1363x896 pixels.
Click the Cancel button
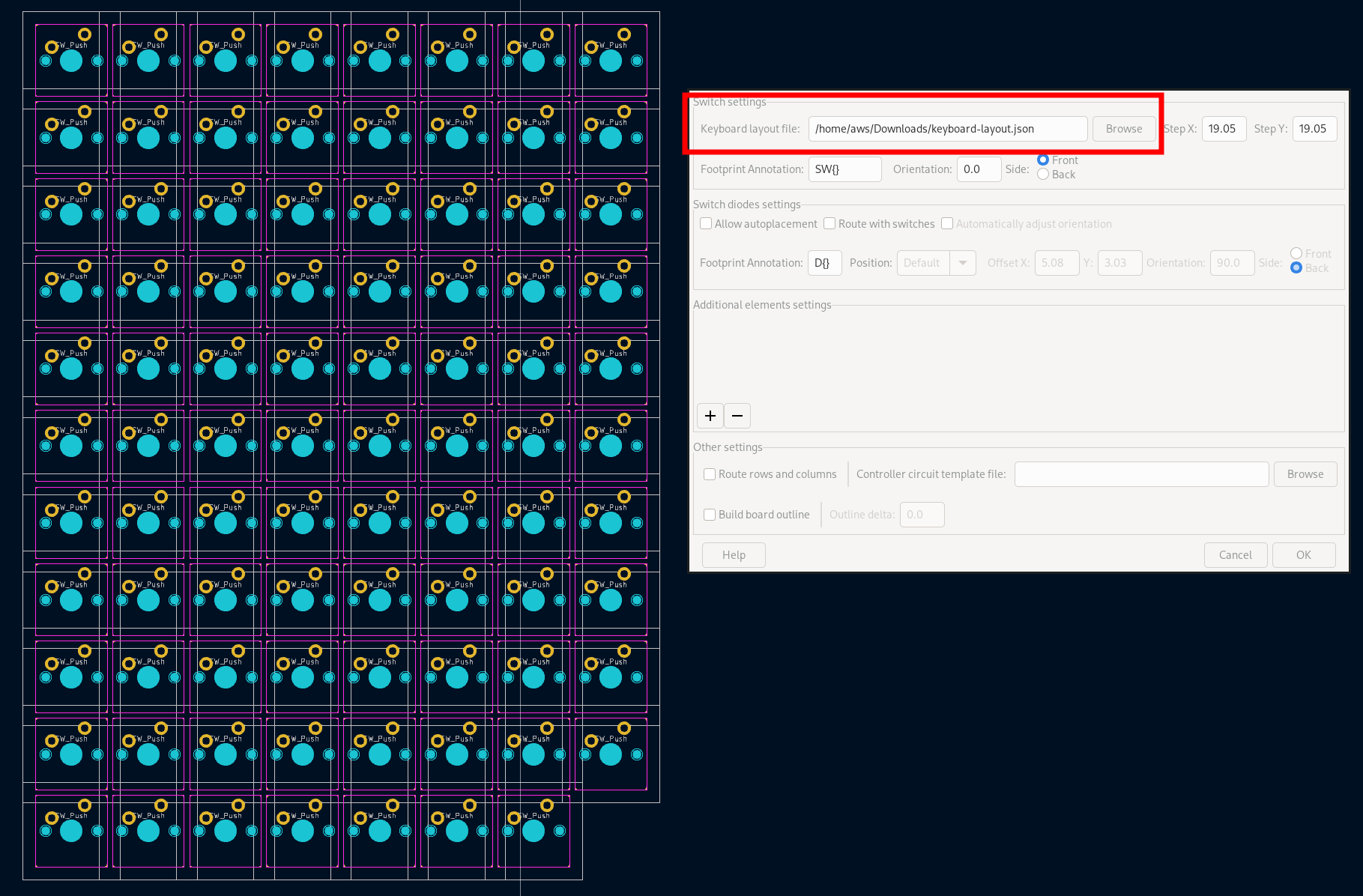click(x=1236, y=555)
